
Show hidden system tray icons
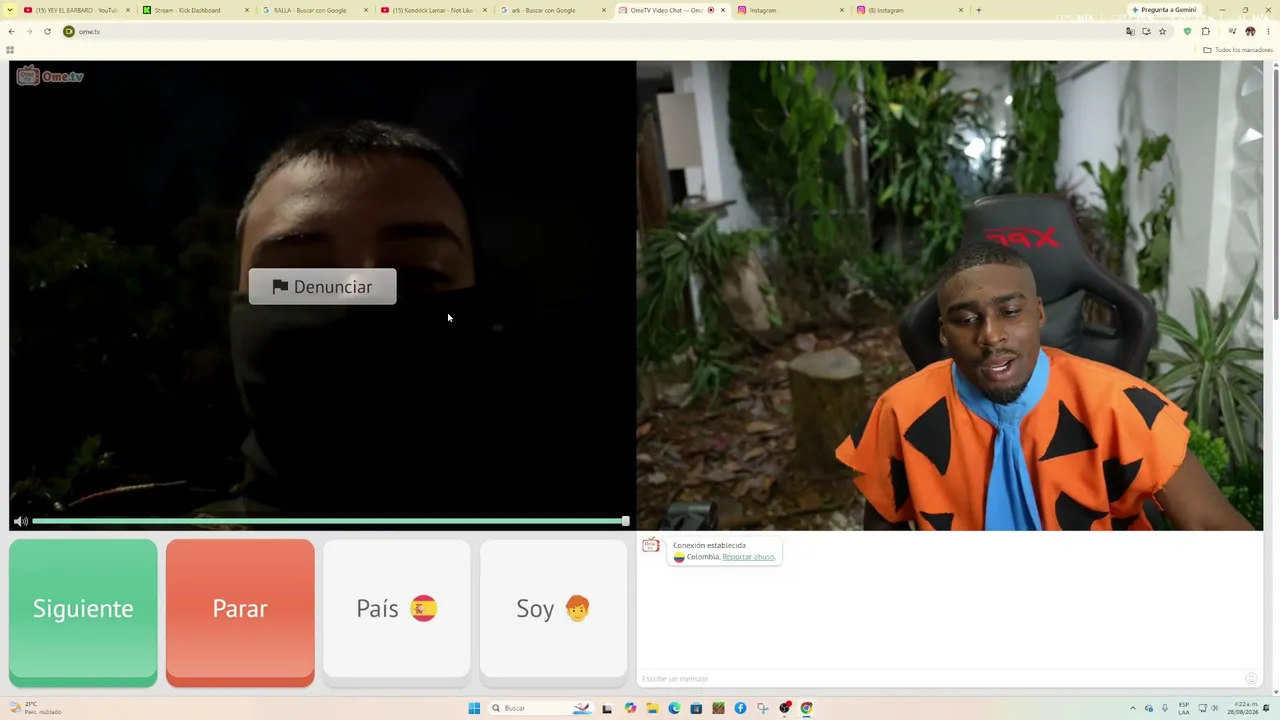click(x=1133, y=708)
